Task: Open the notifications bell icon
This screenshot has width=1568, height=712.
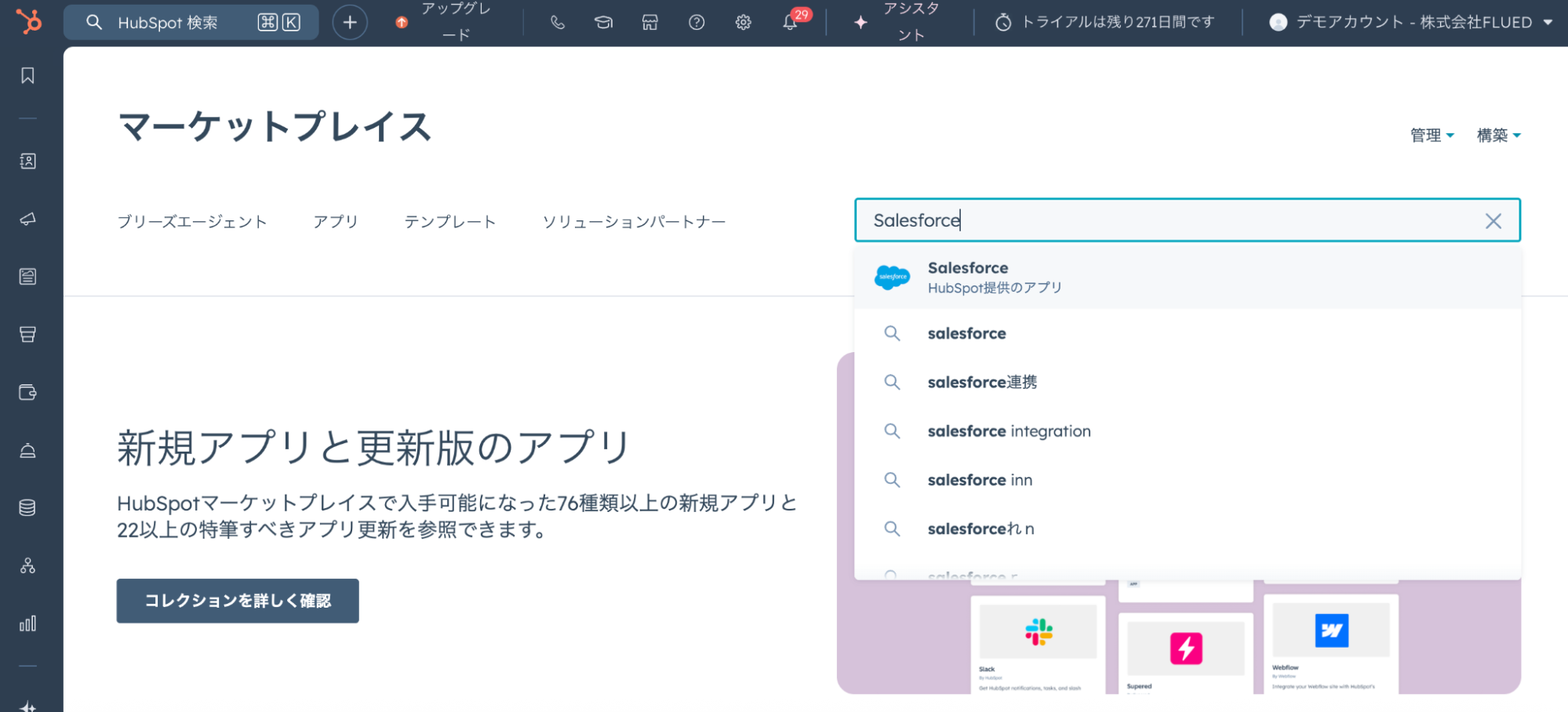Action: (x=790, y=23)
